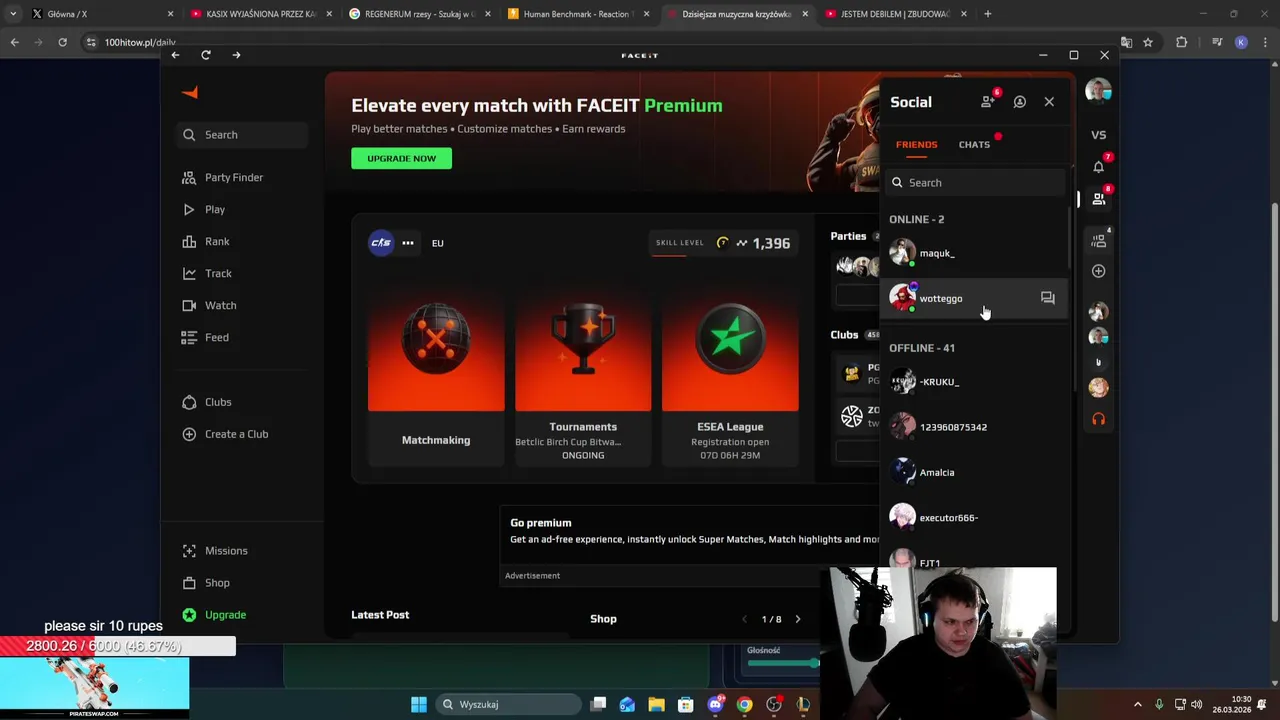Adjust the Głośność volume slider

click(x=783, y=662)
